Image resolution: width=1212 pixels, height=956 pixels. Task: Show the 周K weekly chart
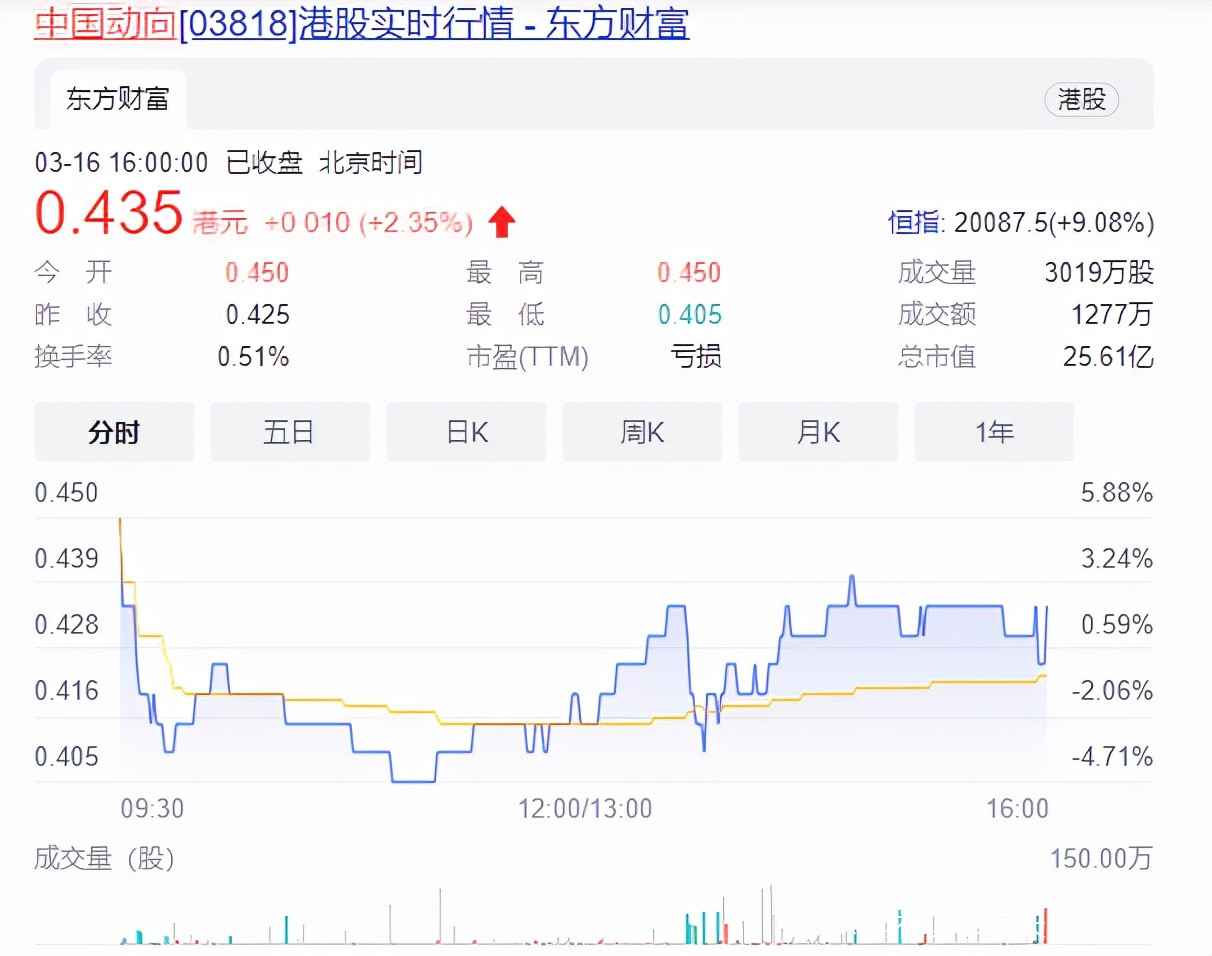coord(642,432)
